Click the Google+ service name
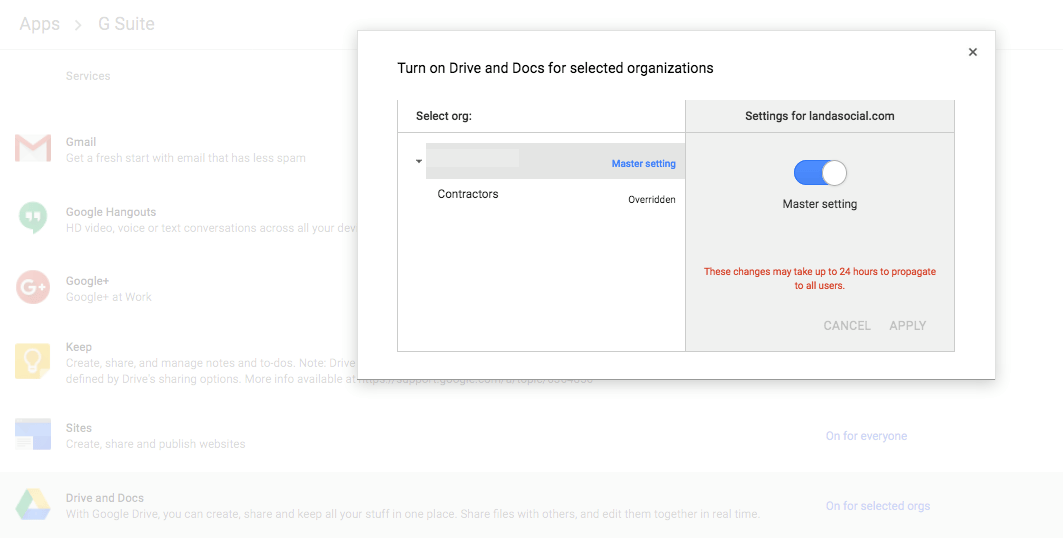The height and width of the screenshot is (538, 1063). tap(87, 281)
